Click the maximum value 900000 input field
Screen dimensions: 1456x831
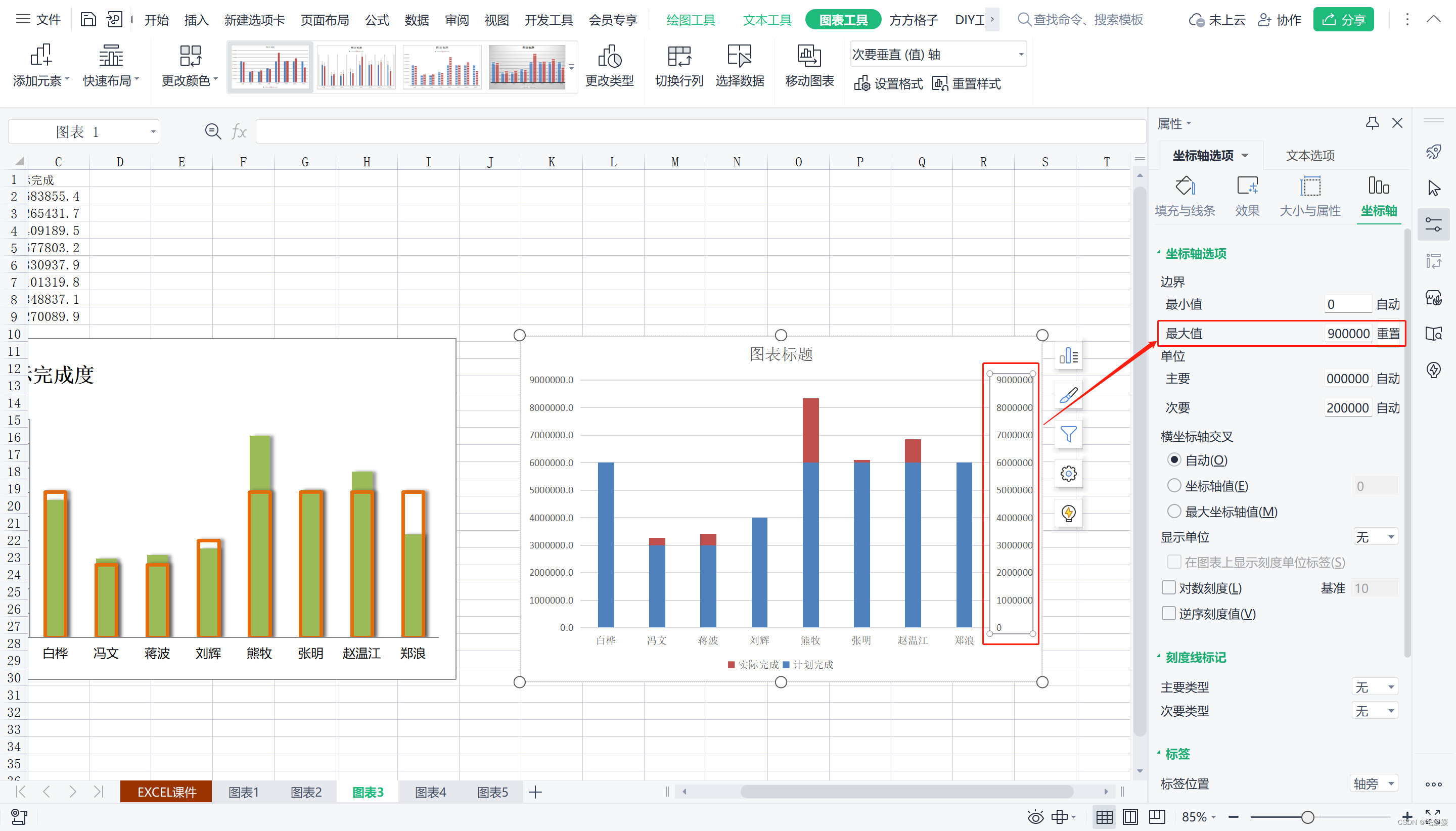tap(1348, 333)
